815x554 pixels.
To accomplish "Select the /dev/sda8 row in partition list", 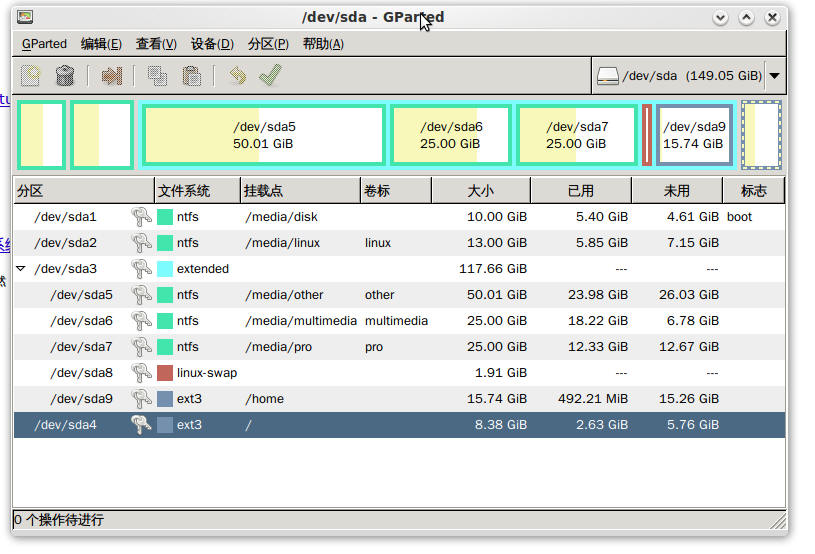I will [399, 373].
